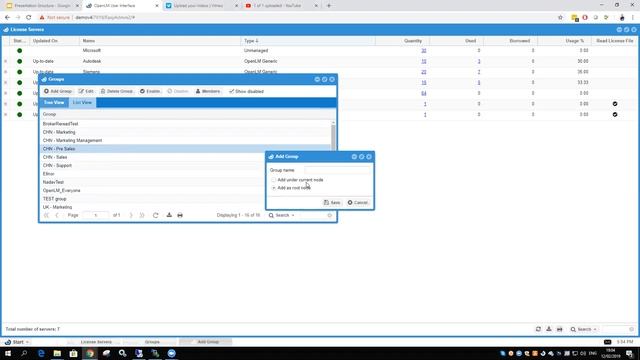Go to first page in Groups pager
The image size is (640, 360).
coord(46,215)
